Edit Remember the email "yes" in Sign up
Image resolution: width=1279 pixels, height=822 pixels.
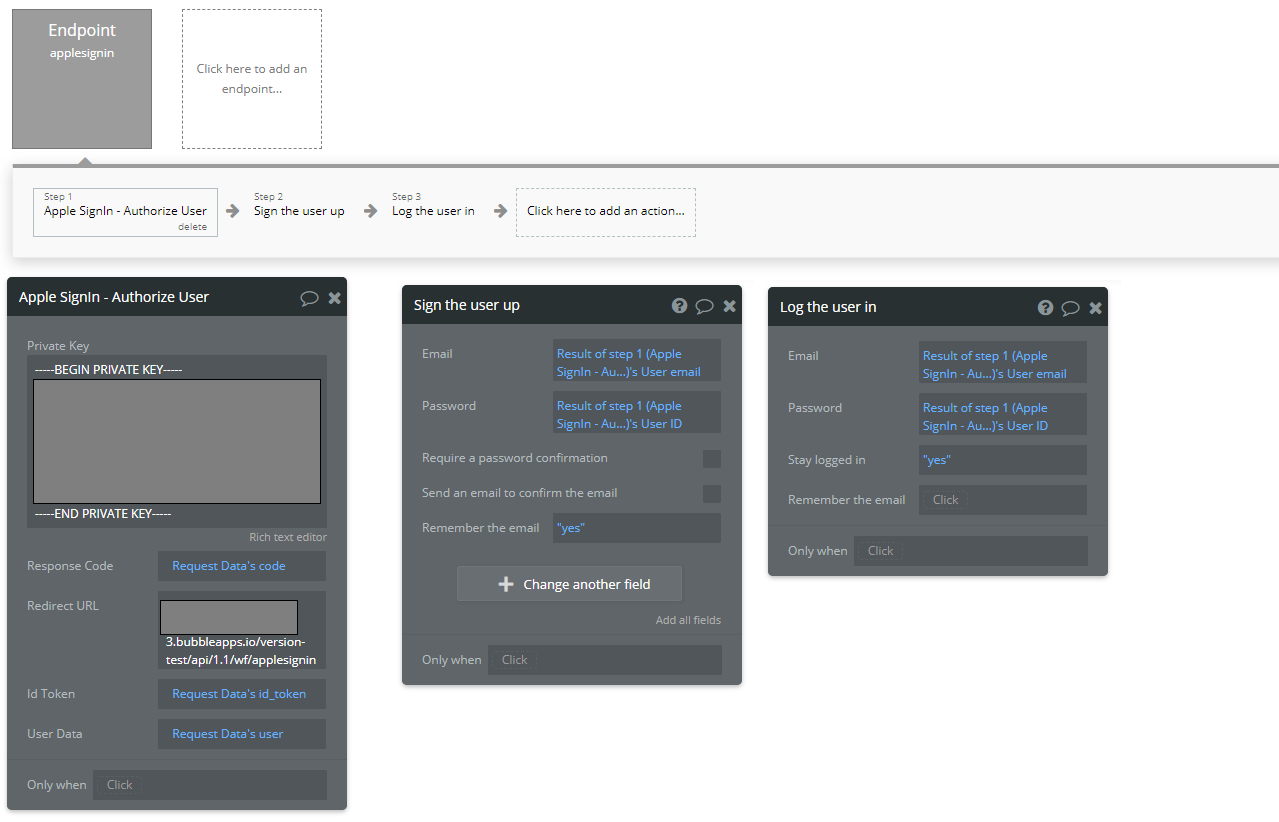click(x=637, y=528)
